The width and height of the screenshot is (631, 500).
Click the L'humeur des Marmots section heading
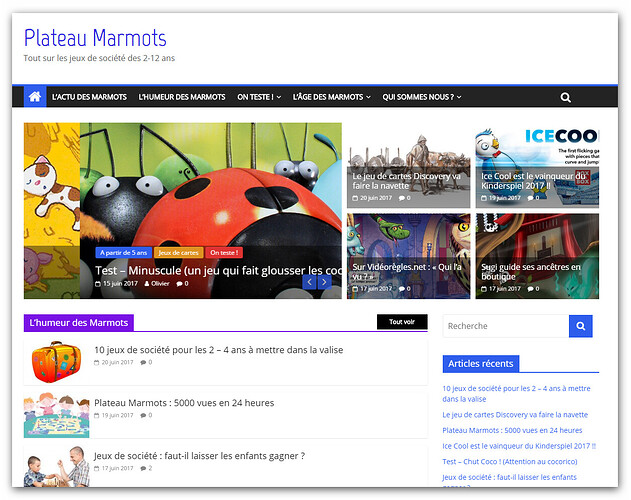(79, 323)
